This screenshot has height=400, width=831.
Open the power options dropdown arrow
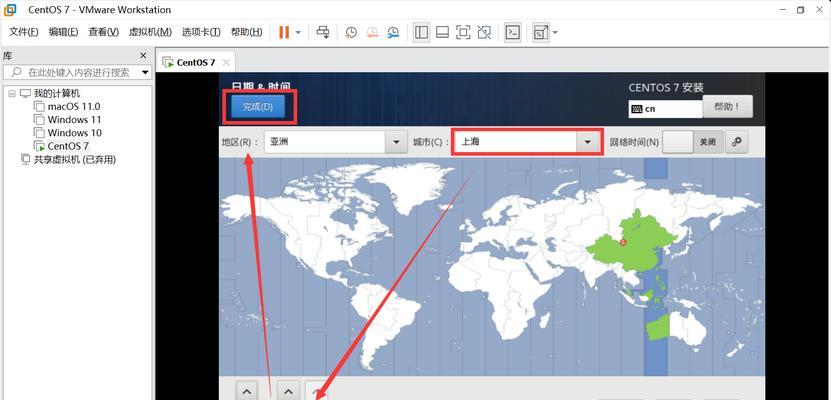tap(298, 32)
